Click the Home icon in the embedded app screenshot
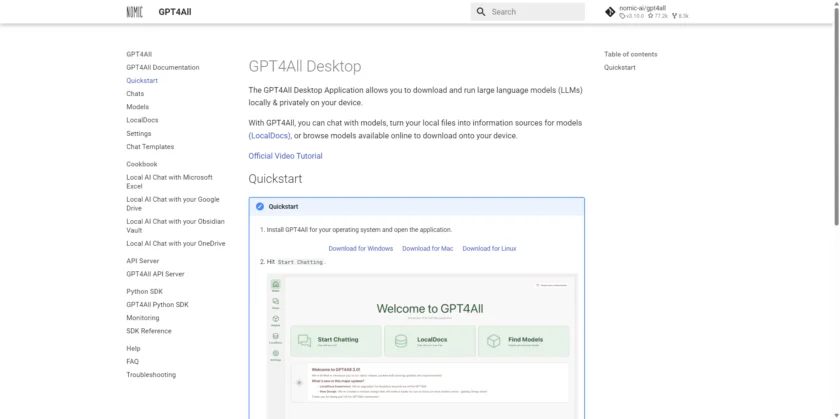 point(275,286)
